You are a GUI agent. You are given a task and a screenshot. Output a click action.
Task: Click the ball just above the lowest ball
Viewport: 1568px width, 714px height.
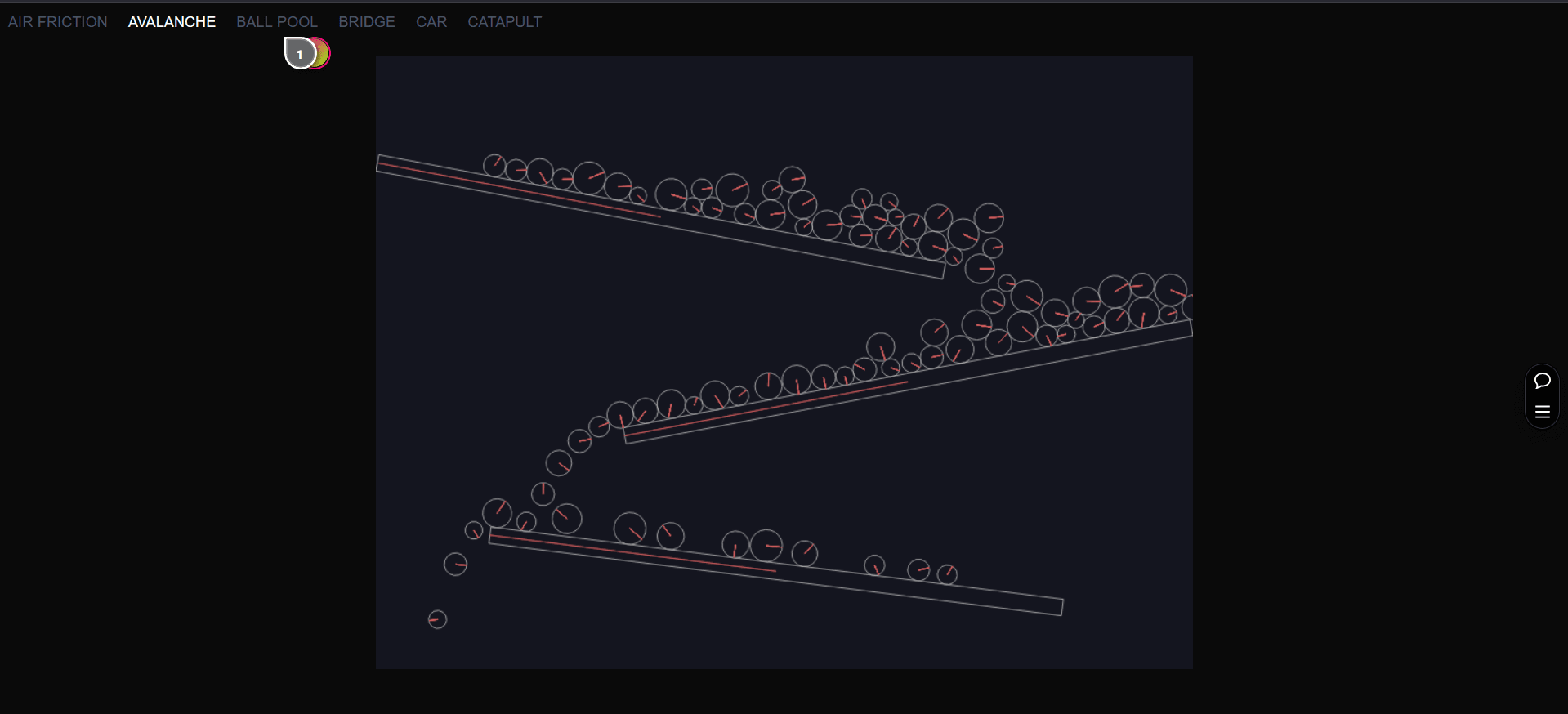[455, 564]
